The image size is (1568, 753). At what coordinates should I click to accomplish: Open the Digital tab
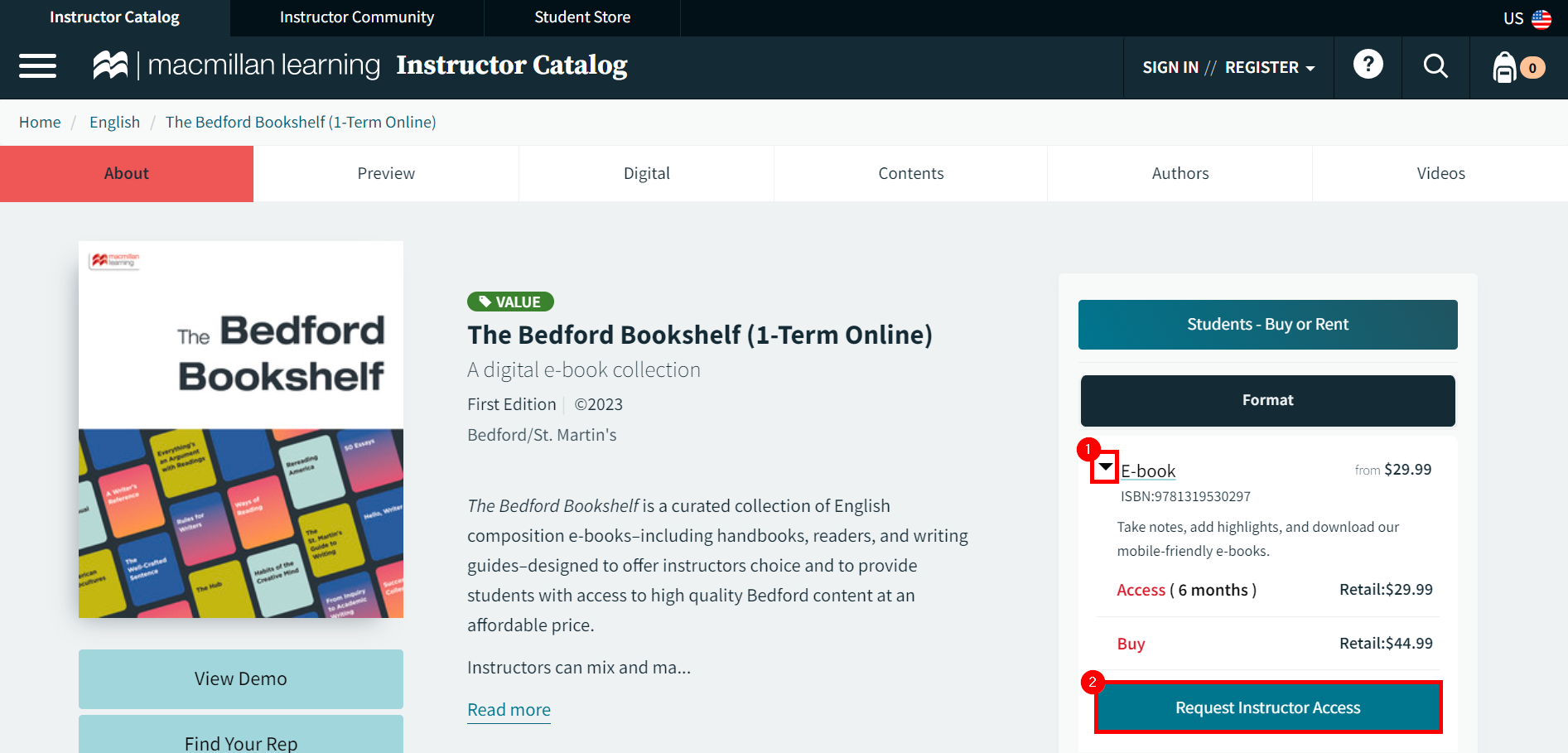coord(646,174)
